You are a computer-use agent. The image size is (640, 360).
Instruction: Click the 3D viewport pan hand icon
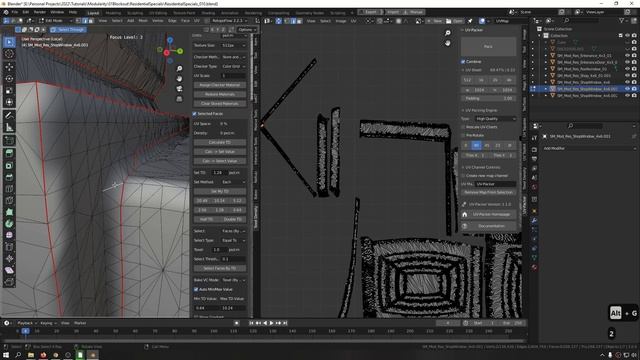tap(179, 78)
